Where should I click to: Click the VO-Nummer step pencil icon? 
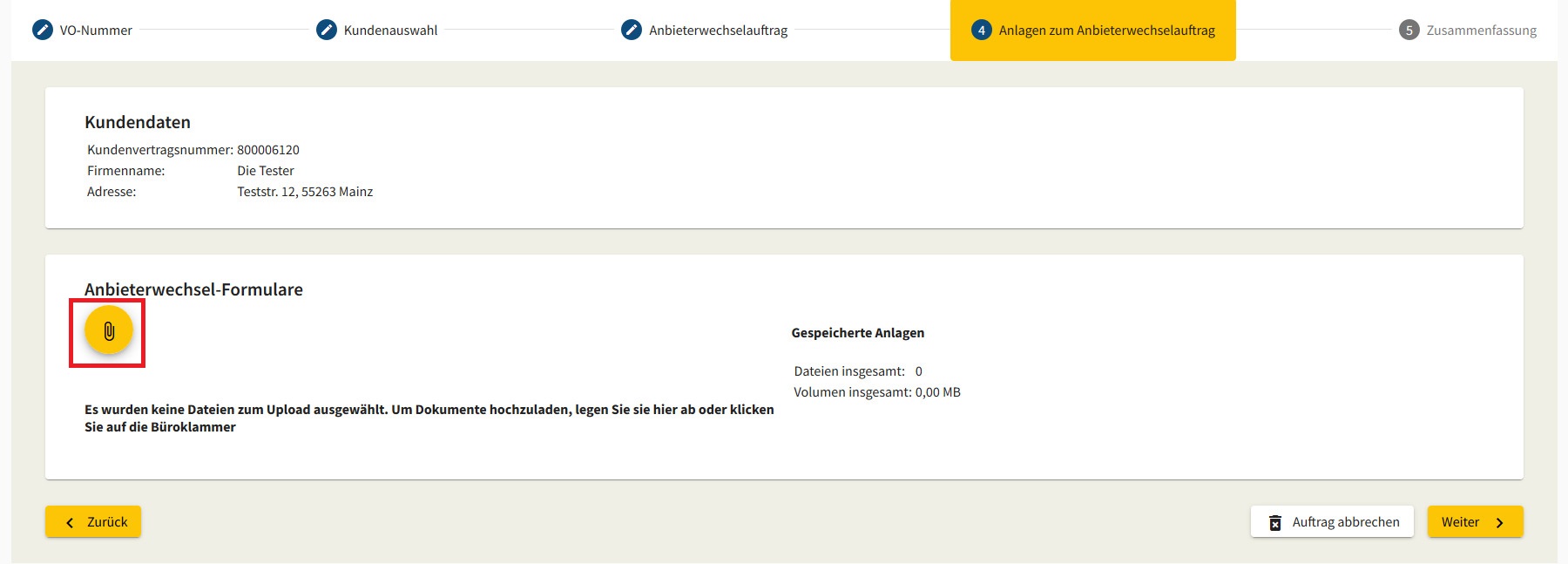[x=43, y=30]
